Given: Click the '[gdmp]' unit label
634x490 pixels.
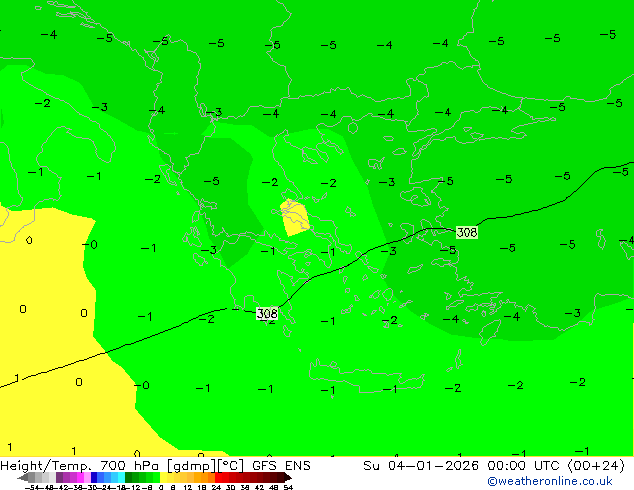Looking at the screenshot, I should click(192, 466).
